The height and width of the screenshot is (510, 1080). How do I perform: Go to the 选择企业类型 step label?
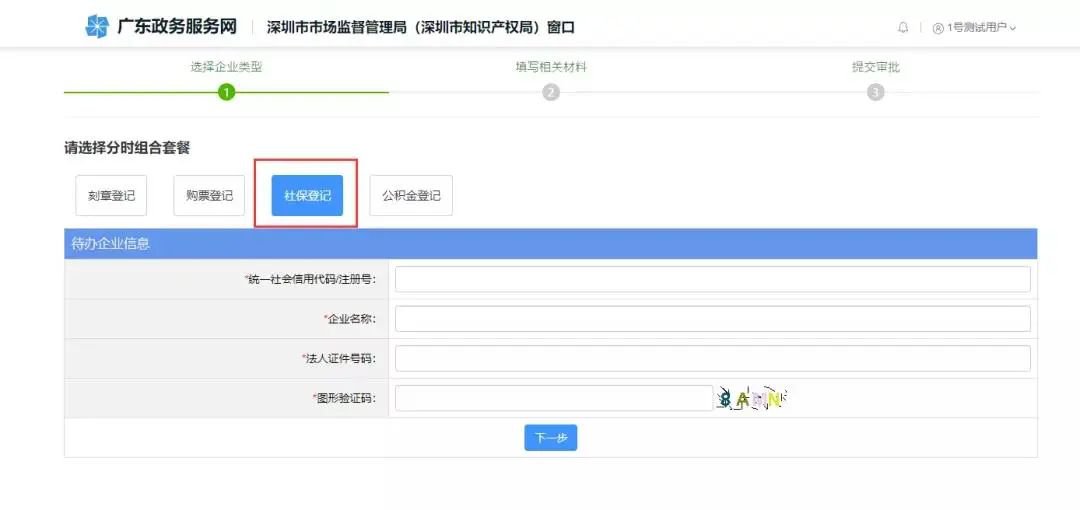[226, 67]
